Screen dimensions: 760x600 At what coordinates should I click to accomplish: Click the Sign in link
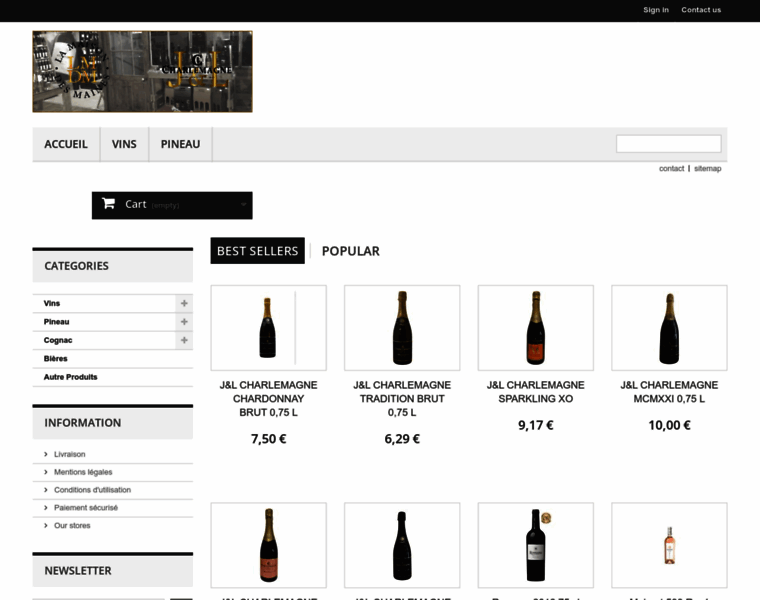click(656, 10)
